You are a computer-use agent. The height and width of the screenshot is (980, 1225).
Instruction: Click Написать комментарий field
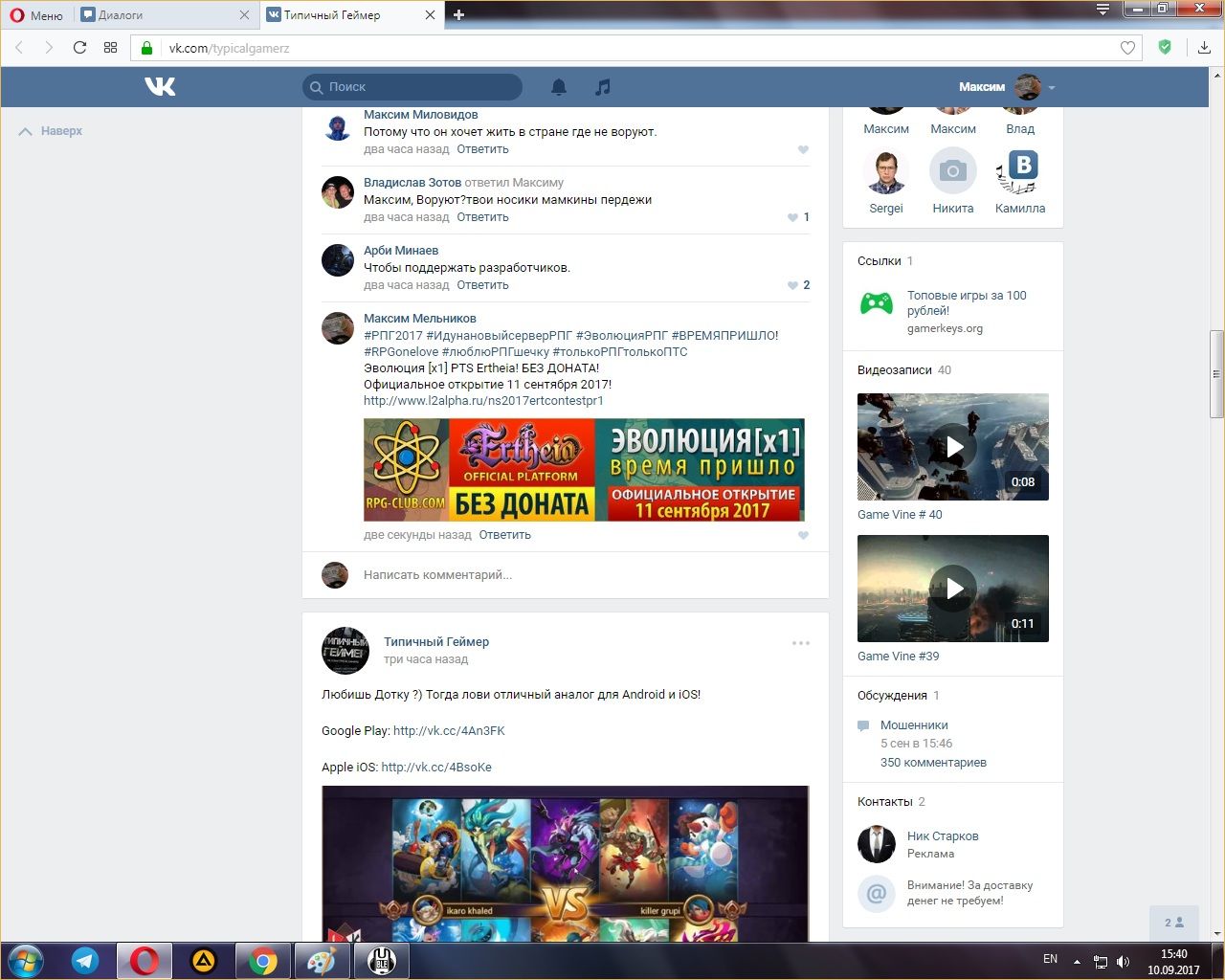(x=566, y=575)
